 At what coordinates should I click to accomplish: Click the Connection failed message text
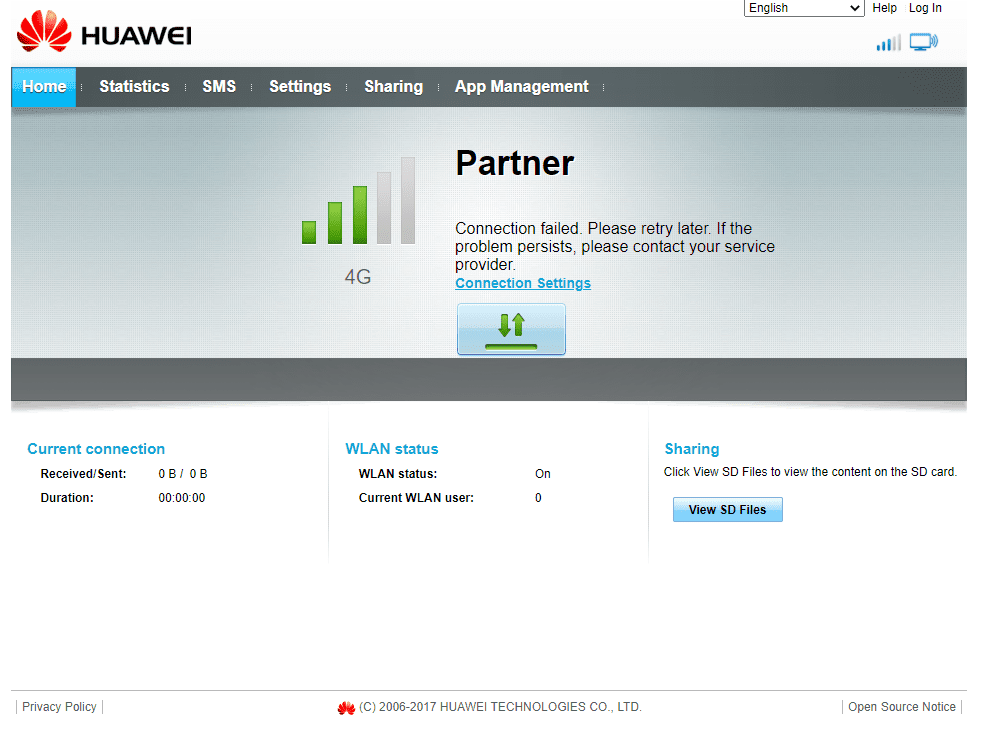615,247
